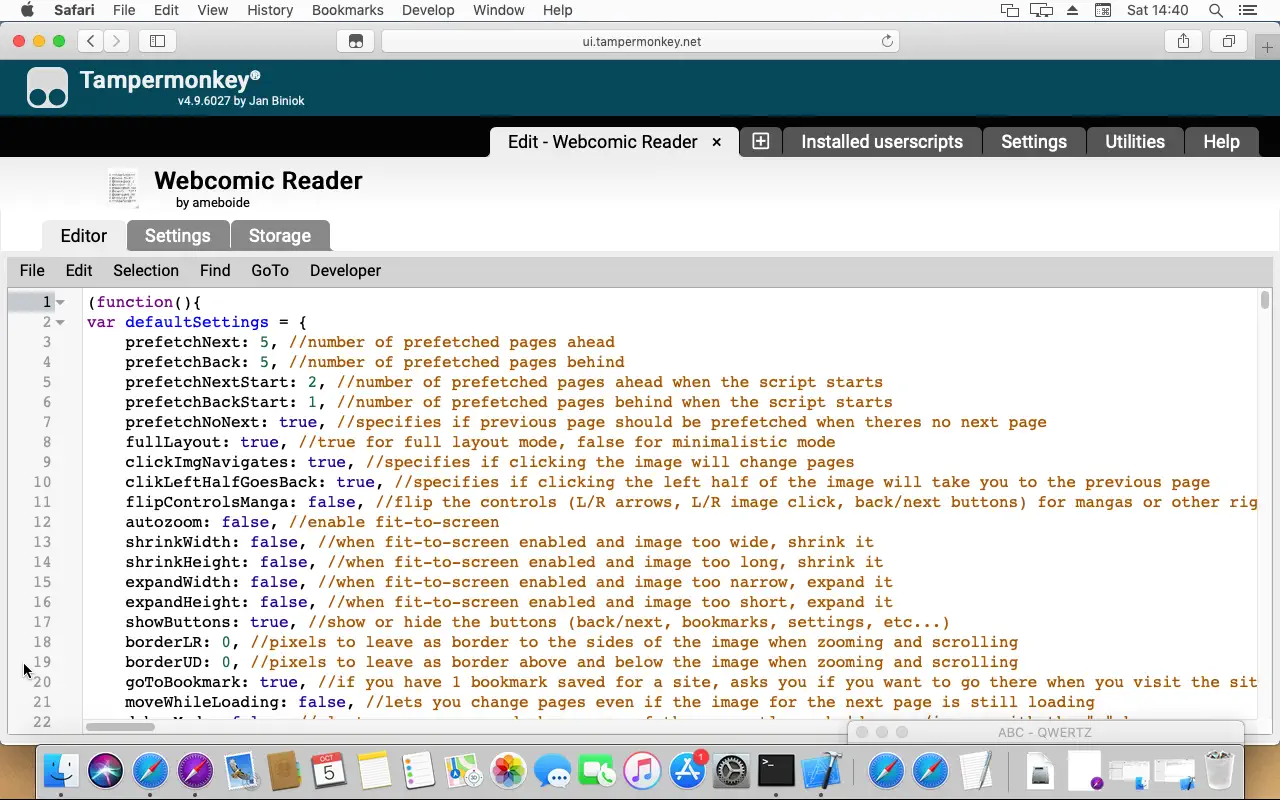Switch to the Storage tab
1280x800 pixels.
(x=279, y=236)
